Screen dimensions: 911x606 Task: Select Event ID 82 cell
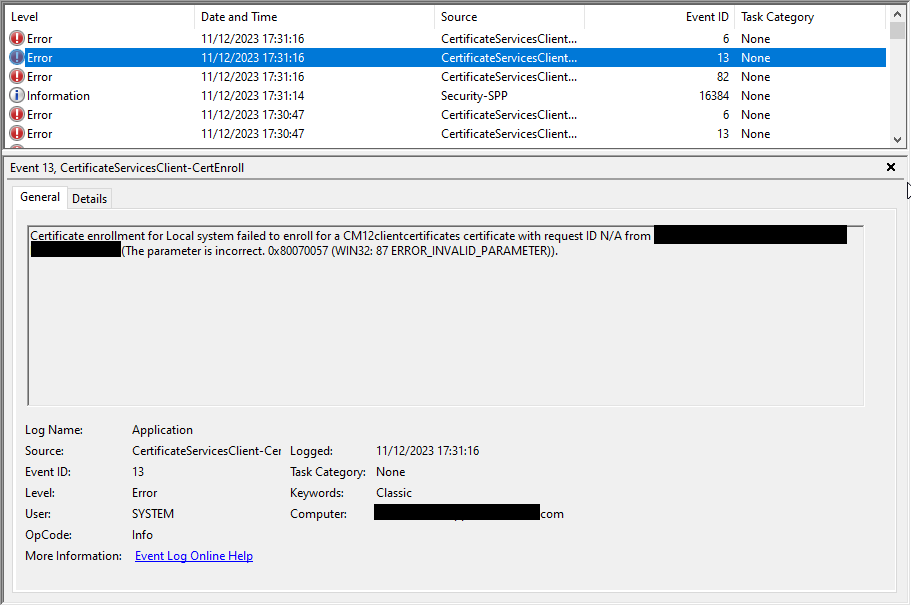[x=723, y=77]
